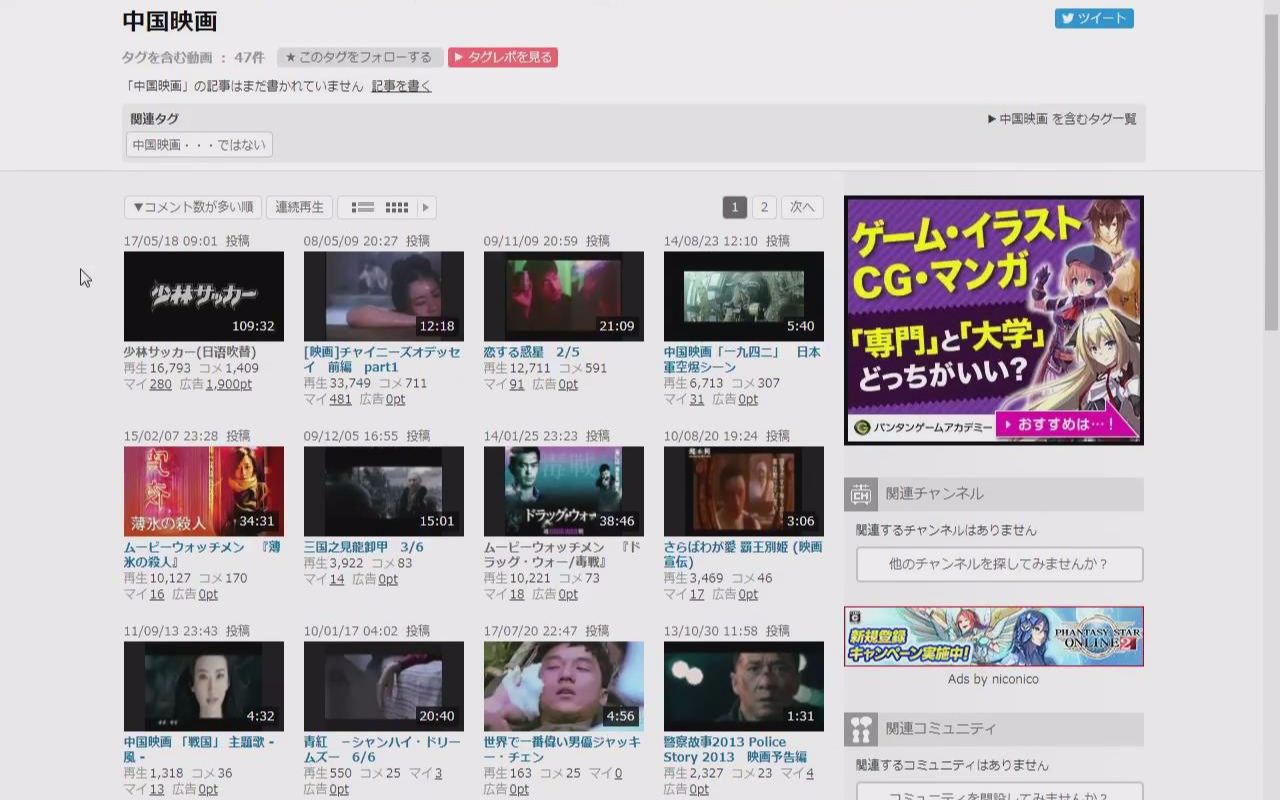Open 世界で一番偉い男優ジャッキー・チェン link
The height and width of the screenshot is (800, 1280).
(562, 750)
